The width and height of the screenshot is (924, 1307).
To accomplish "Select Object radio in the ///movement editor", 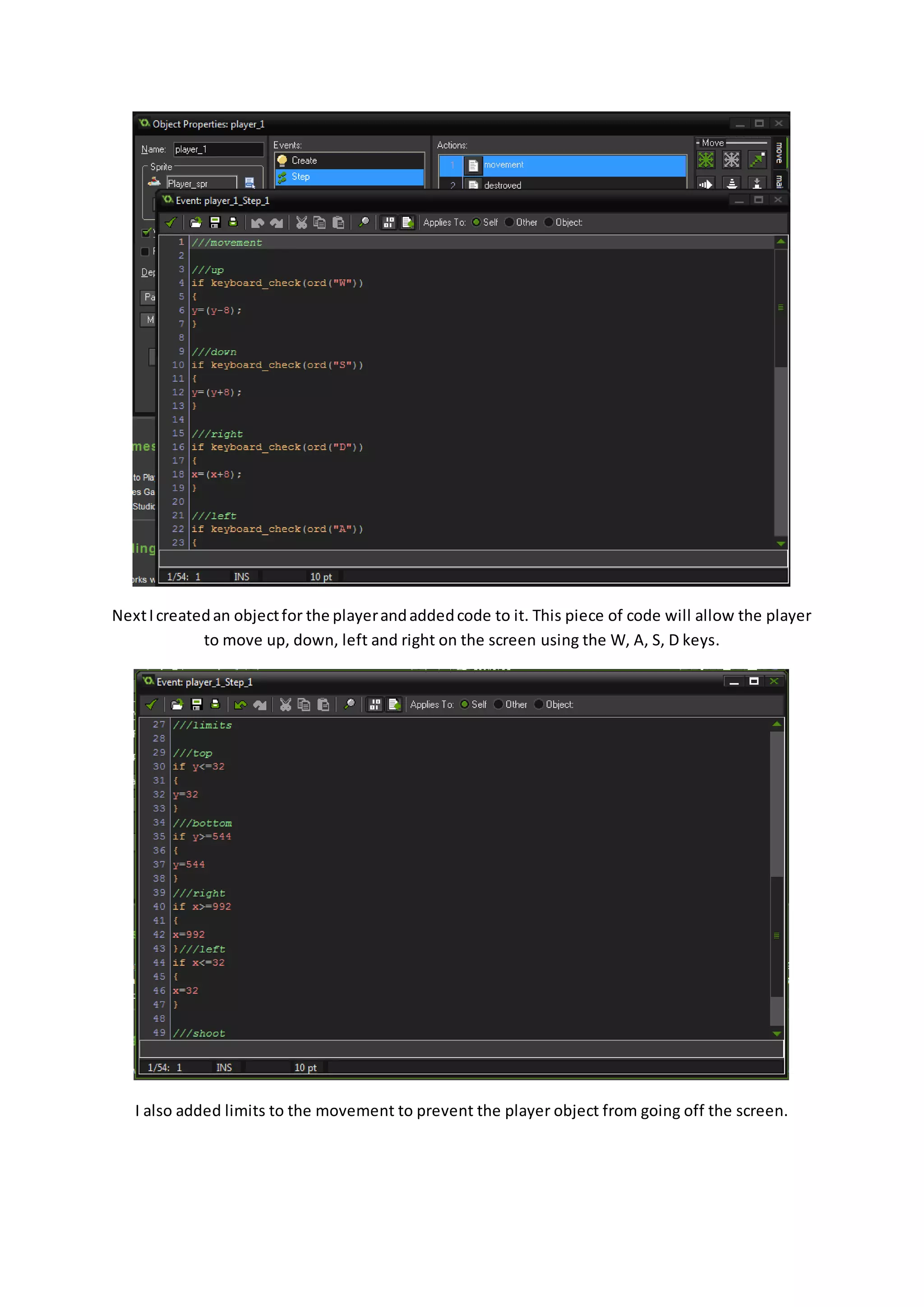I will 549,222.
